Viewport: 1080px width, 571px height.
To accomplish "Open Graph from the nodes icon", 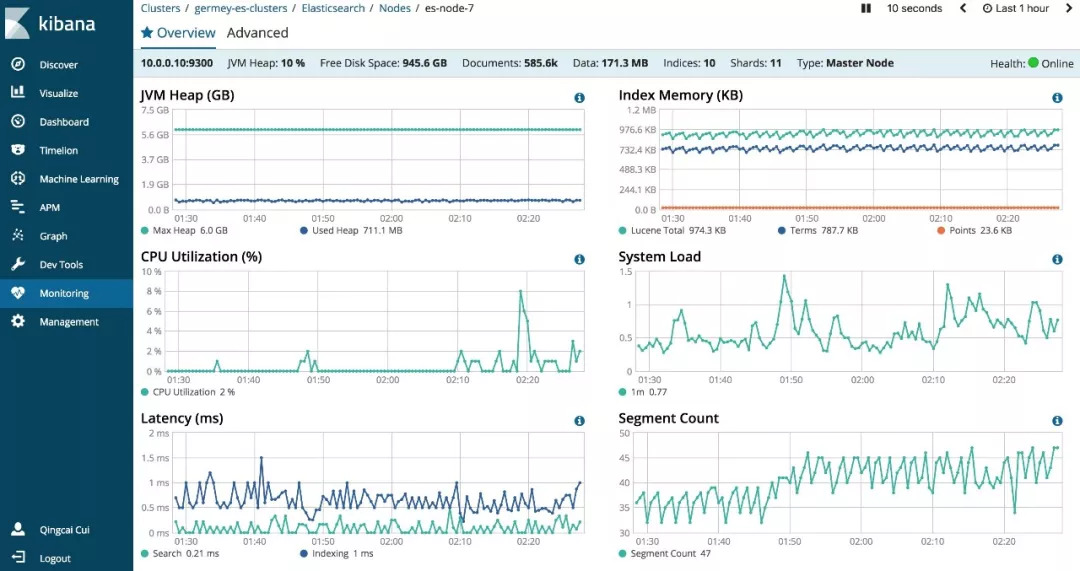I will point(18,236).
